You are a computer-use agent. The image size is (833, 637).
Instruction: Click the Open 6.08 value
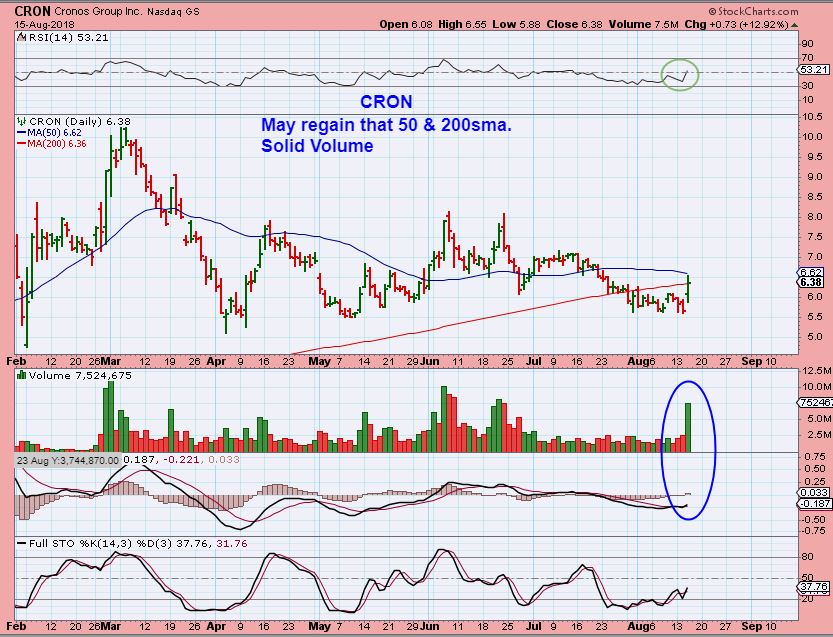pyautogui.click(x=406, y=24)
